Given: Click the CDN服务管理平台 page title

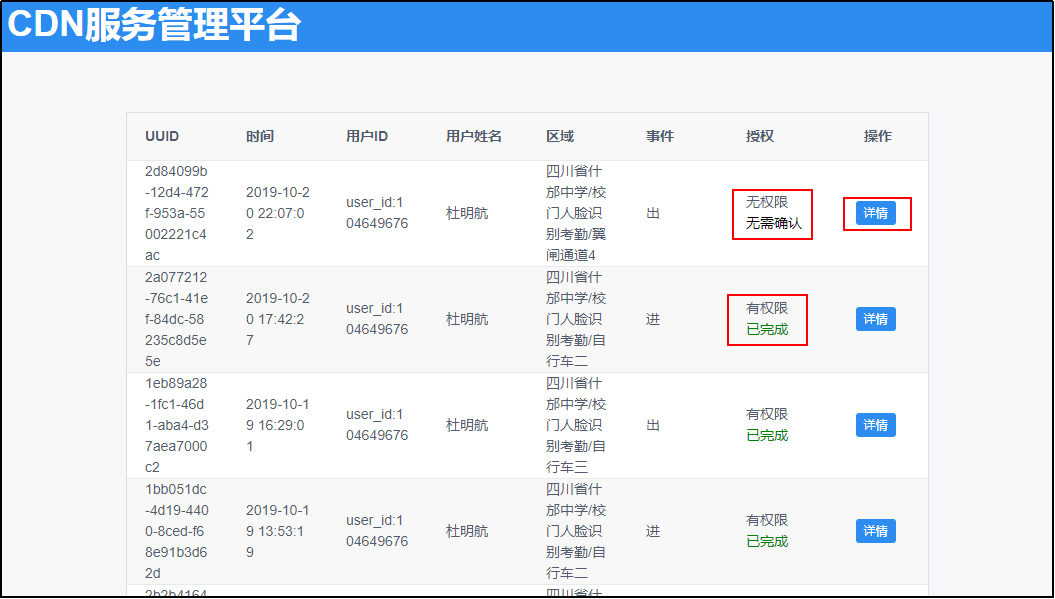Looking at the screenshot, I should pyautogui.click(x=154, y=26).
